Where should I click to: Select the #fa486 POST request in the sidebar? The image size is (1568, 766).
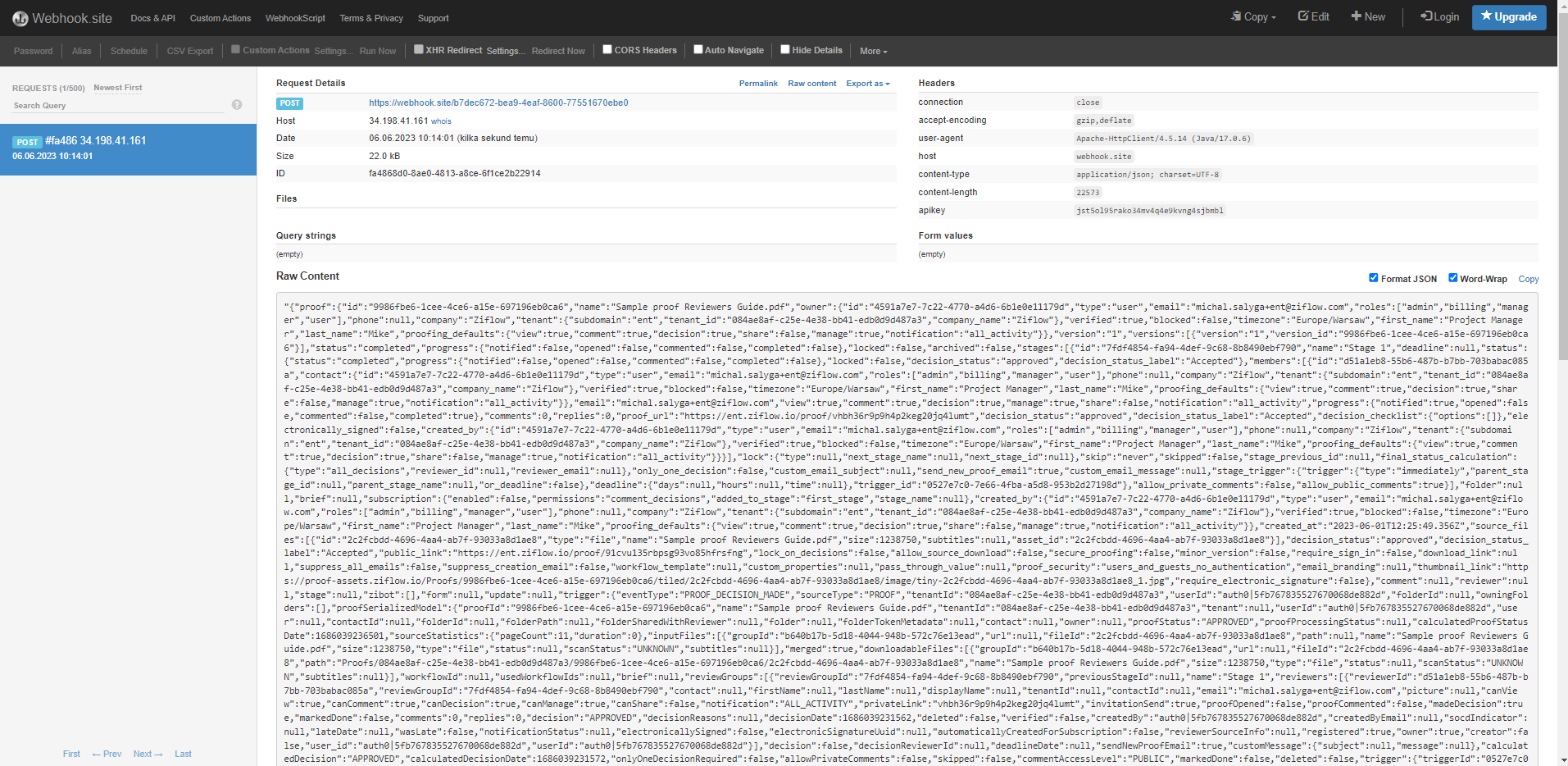(128, 148)
